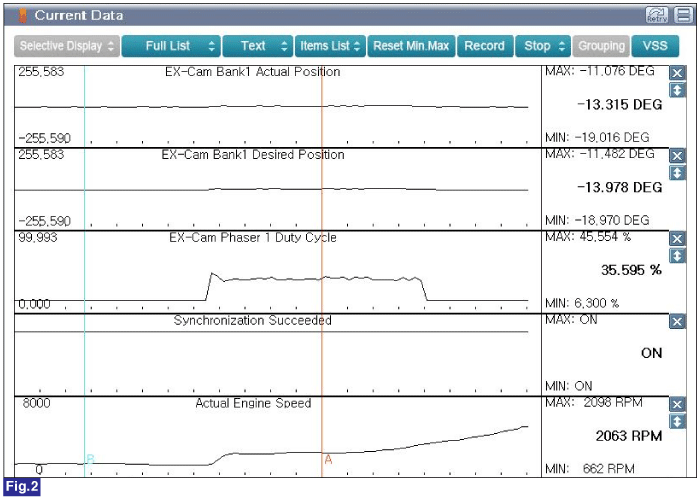Screen dimensions: 700x499
Task: Adjust the EX-Cam Phaser 1 Duty Cycle graph scale
Action: coord(677,256)
